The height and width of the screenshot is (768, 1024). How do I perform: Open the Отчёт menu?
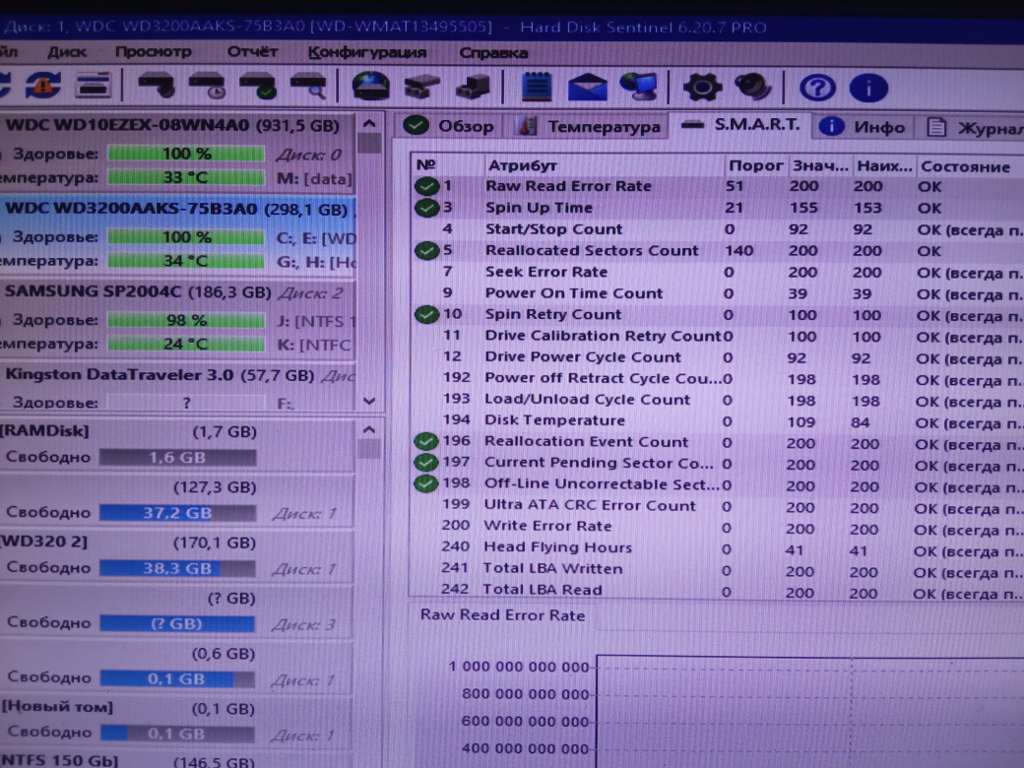(252, 52)
